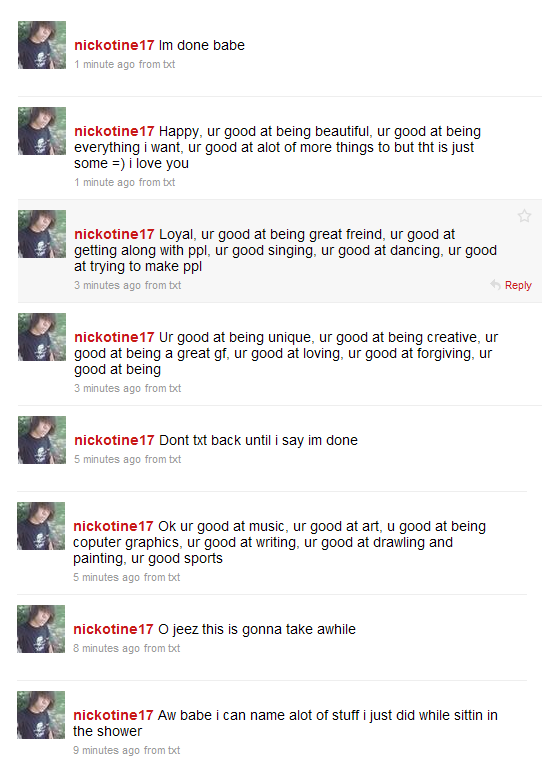This screenshot has width=542, height=780.
Task: Open nickotine17 username on 'Aw babe' tweet
Action: point(113,715)
